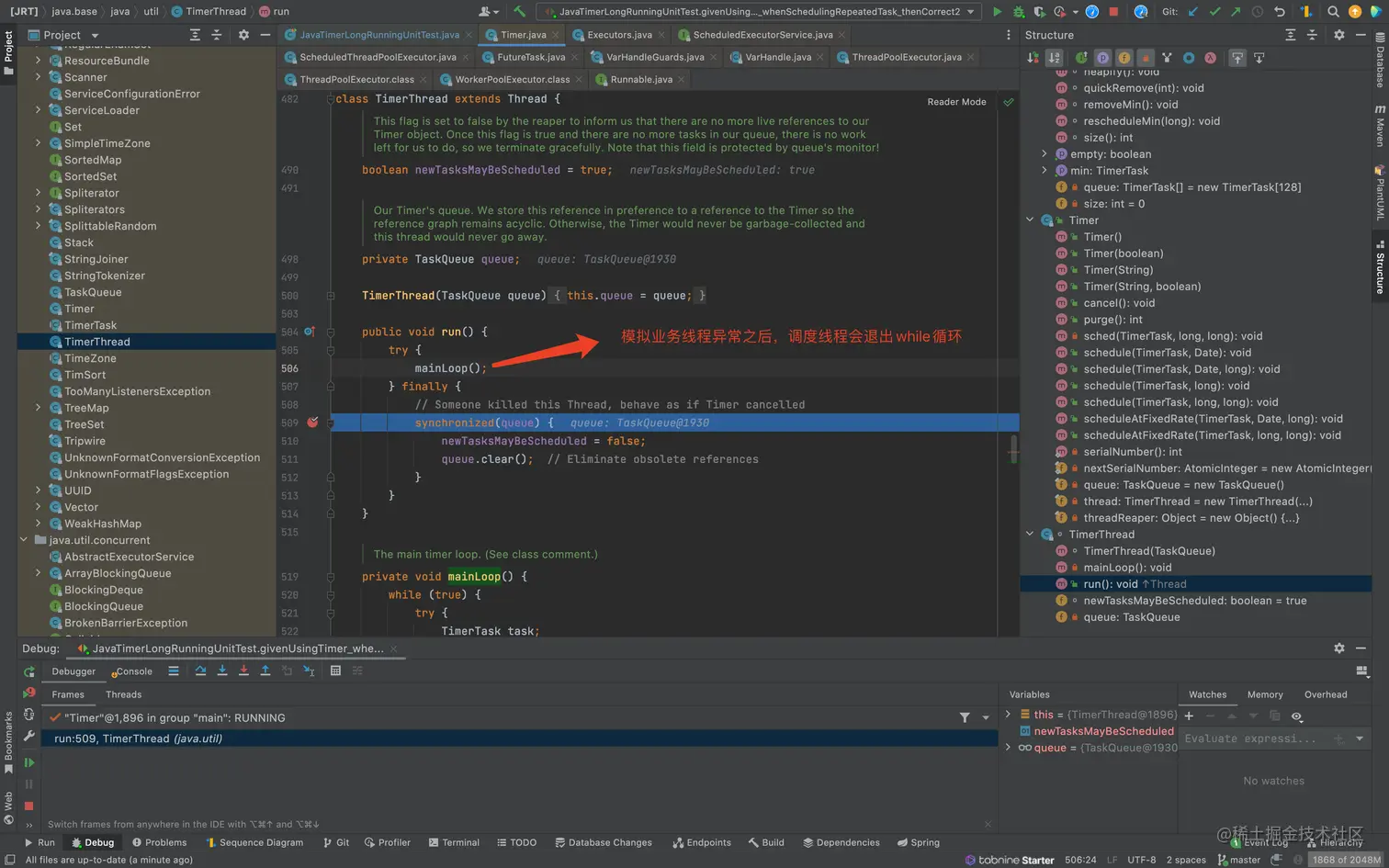Click the editor vertical scrollbar marker

pyautogui.click(x=1013, y=449)
